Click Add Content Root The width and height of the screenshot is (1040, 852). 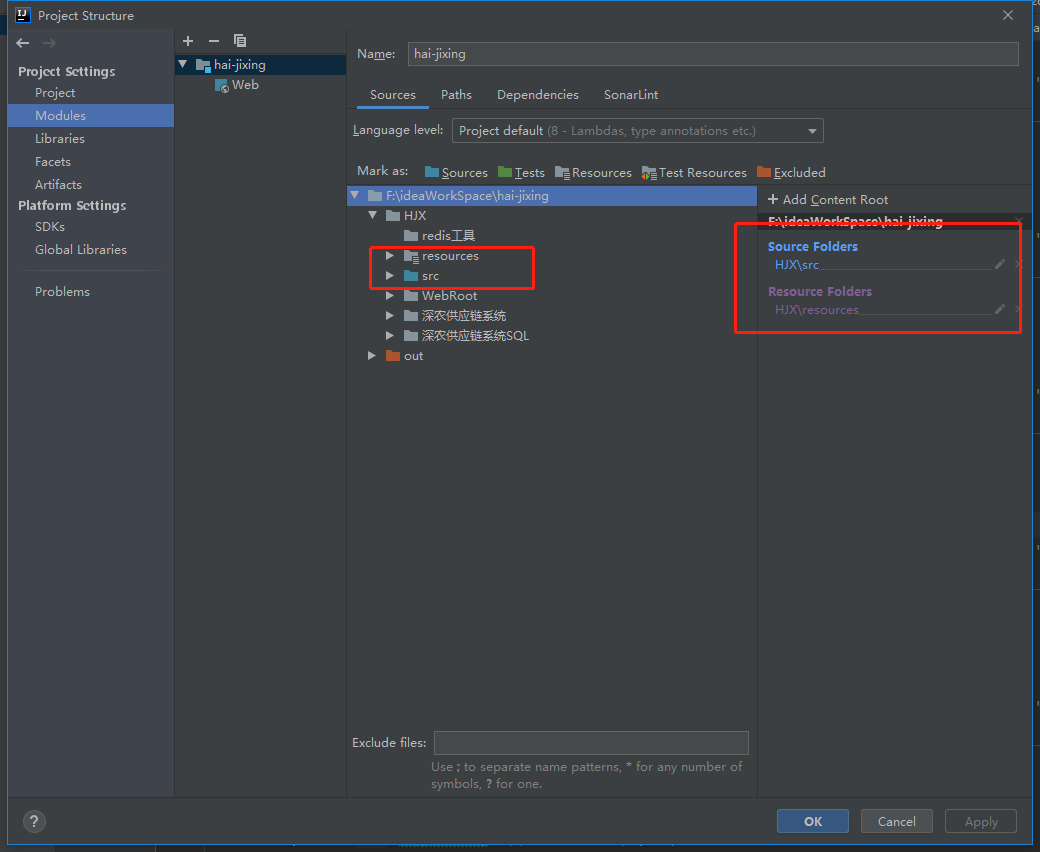pos(828,200)
